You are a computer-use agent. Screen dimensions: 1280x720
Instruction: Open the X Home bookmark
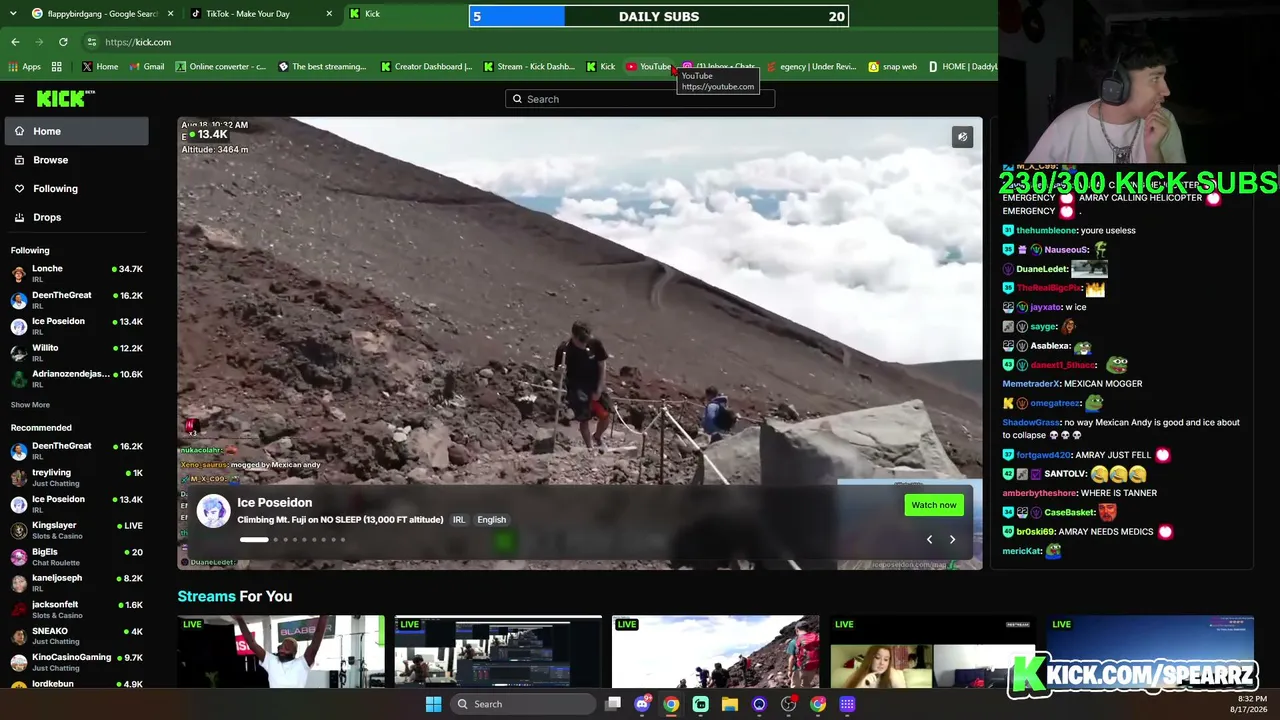coord(100,67)
